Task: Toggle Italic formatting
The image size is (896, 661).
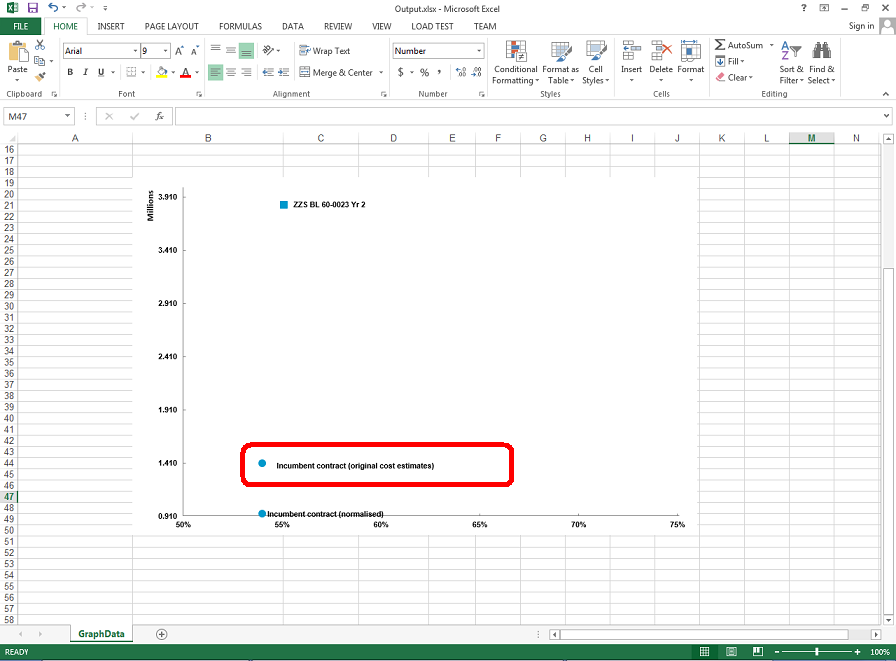Action: click(85, 72)
